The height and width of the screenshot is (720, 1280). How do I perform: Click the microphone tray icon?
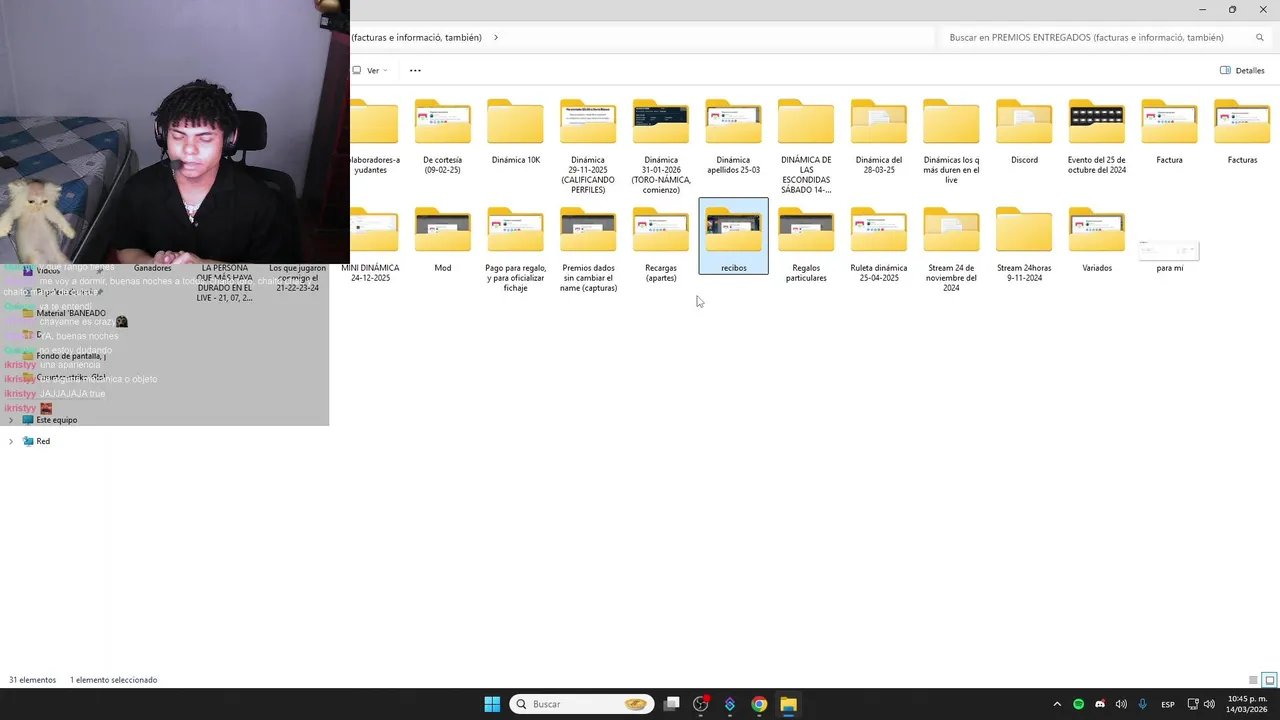pyautogui.click(x=1142, y=704)
